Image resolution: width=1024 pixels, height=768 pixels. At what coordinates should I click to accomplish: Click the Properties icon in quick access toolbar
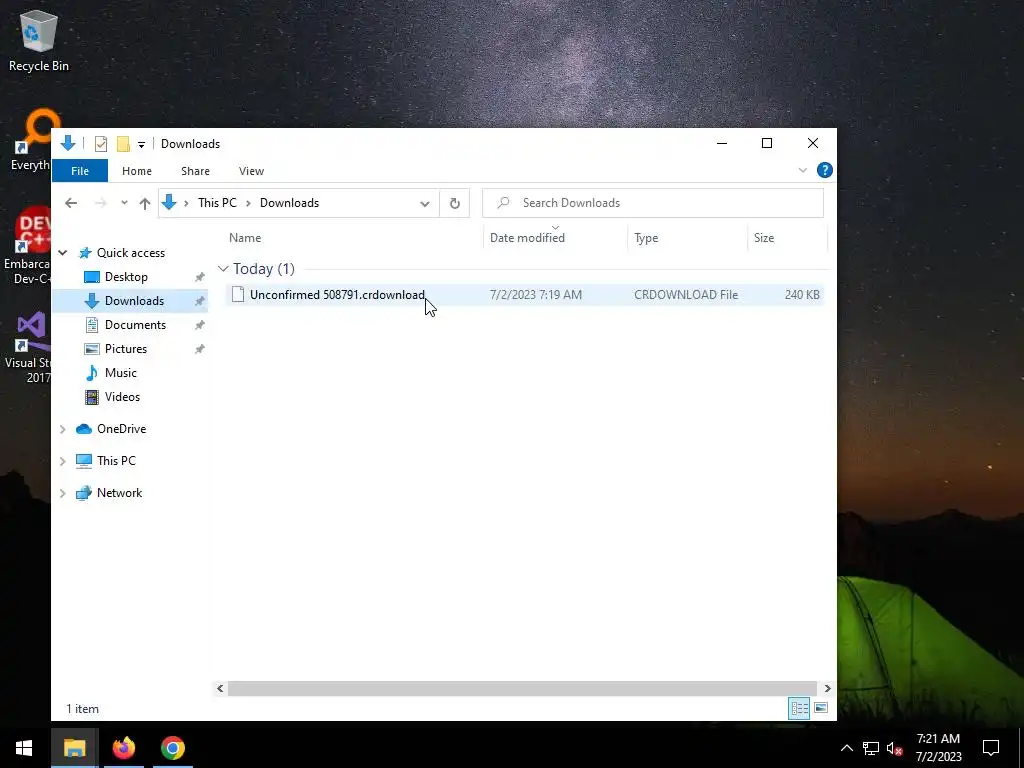click(101, 144)
